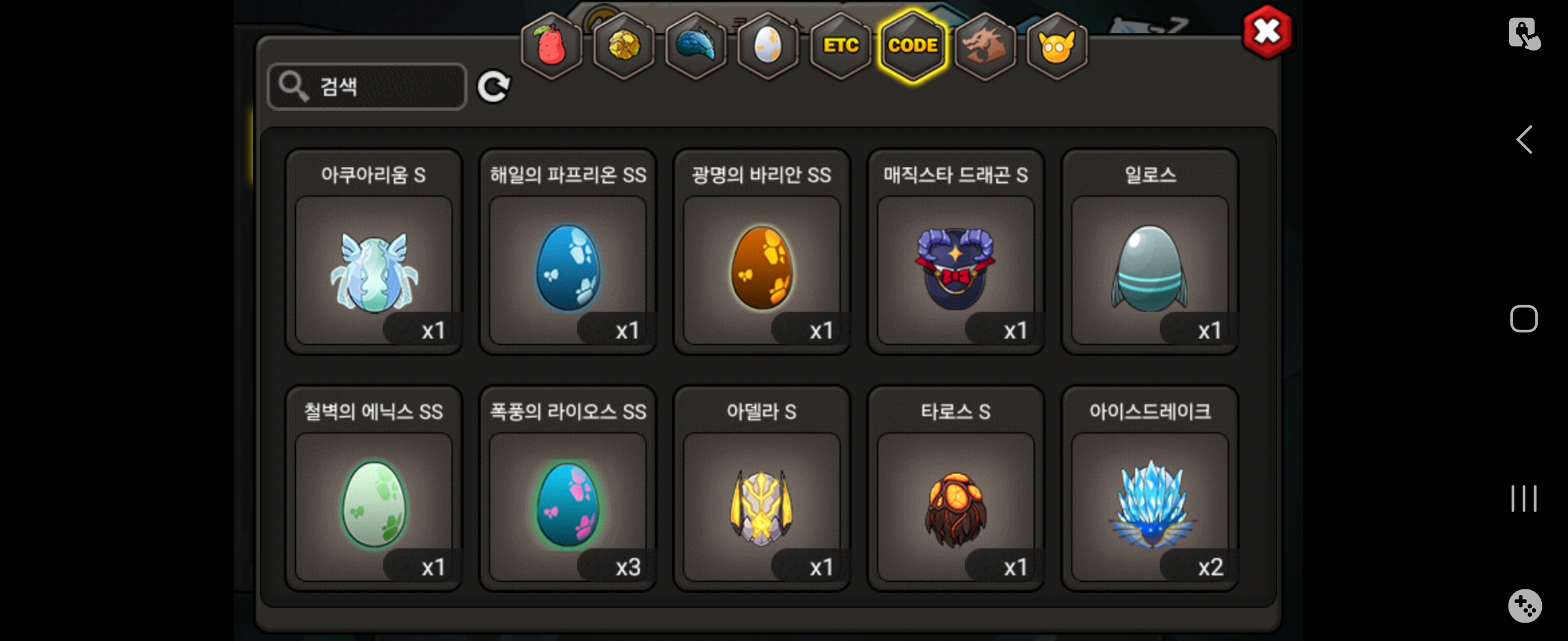Click the refresh arrow next to search

click(493, 87)
